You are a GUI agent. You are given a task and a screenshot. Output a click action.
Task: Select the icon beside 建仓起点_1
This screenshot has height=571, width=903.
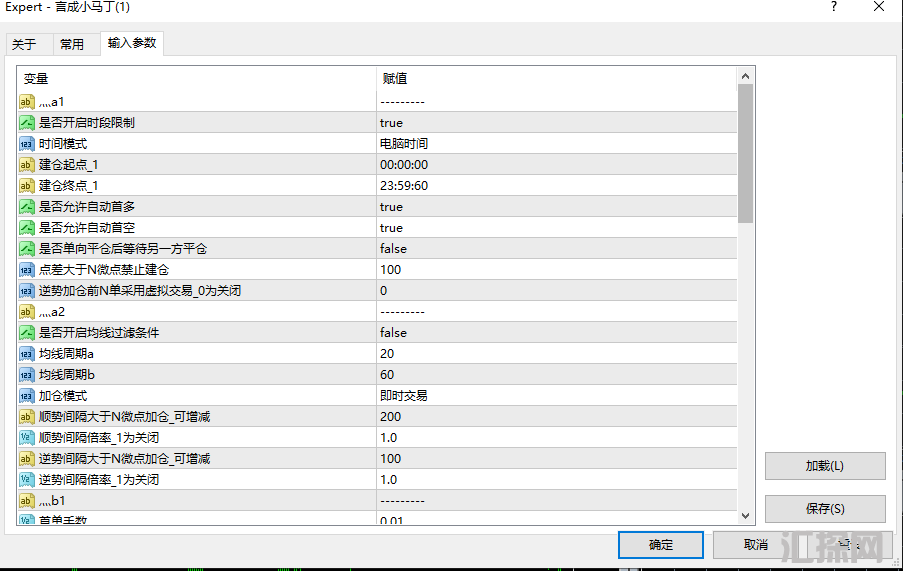coord(27,165)
